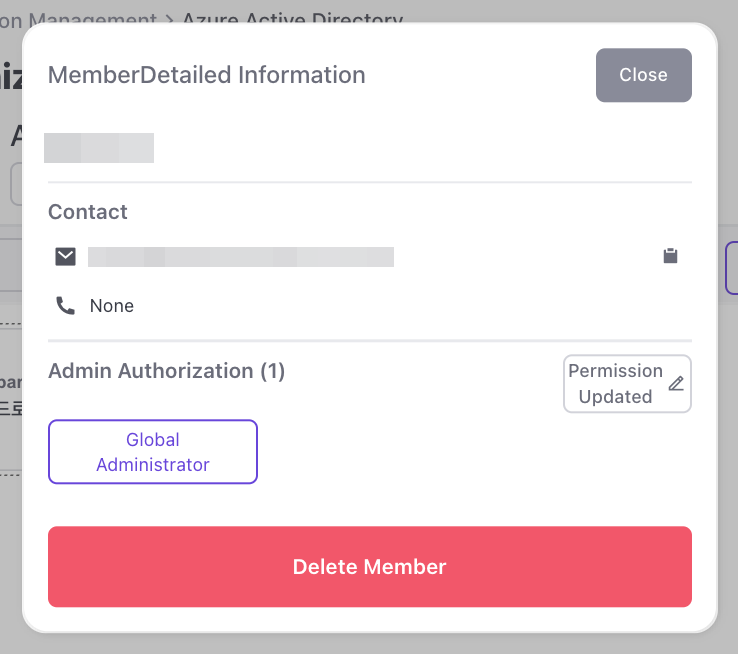The height and width of the screenshot is (654, 738).
Task: Click the purple-outlined button at right edge
Action: (x=730, y=268)
